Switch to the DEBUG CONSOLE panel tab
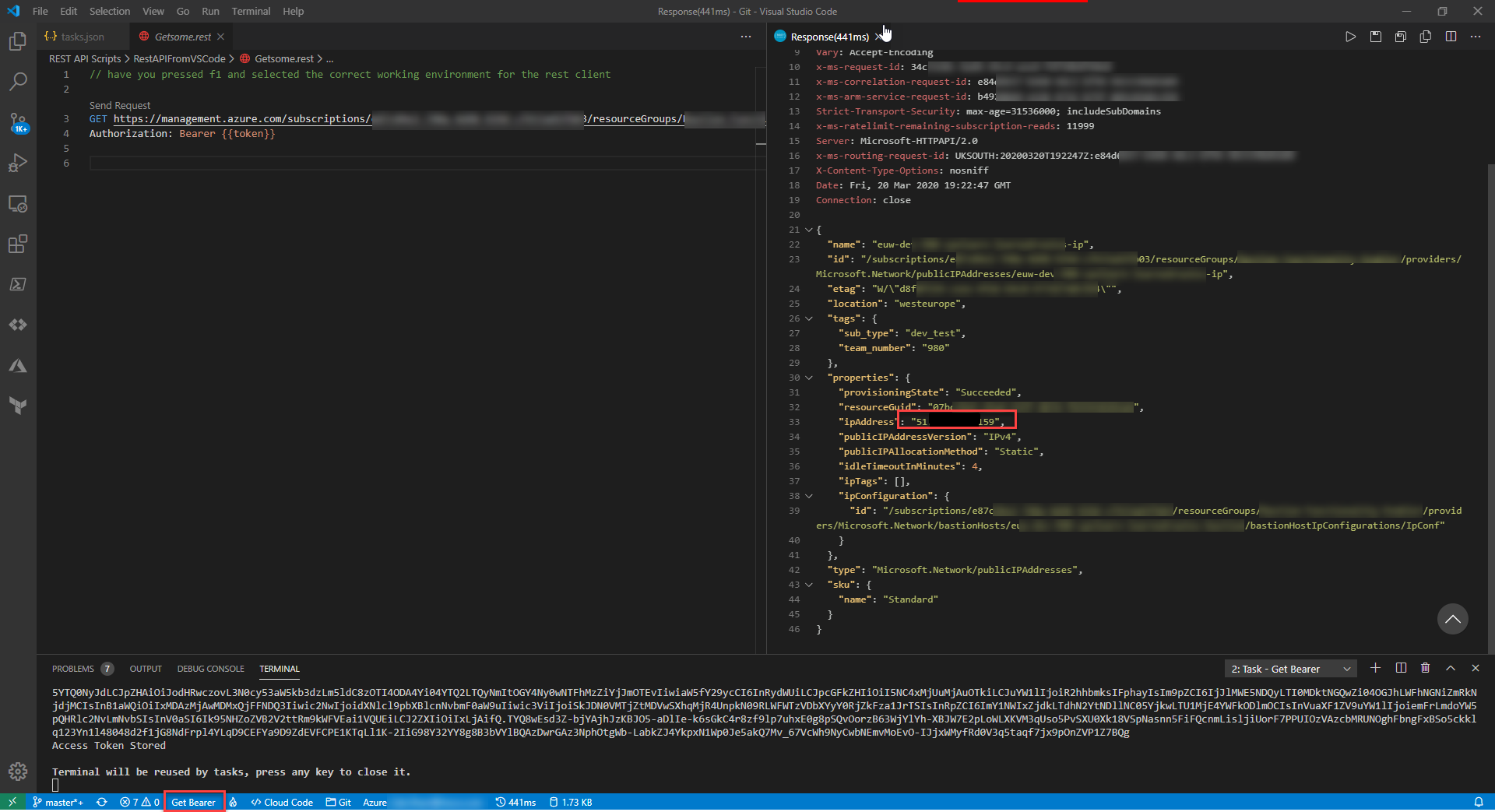This screenshot has height=812, width=1495. pyautogui.click(x=210, y=669)
